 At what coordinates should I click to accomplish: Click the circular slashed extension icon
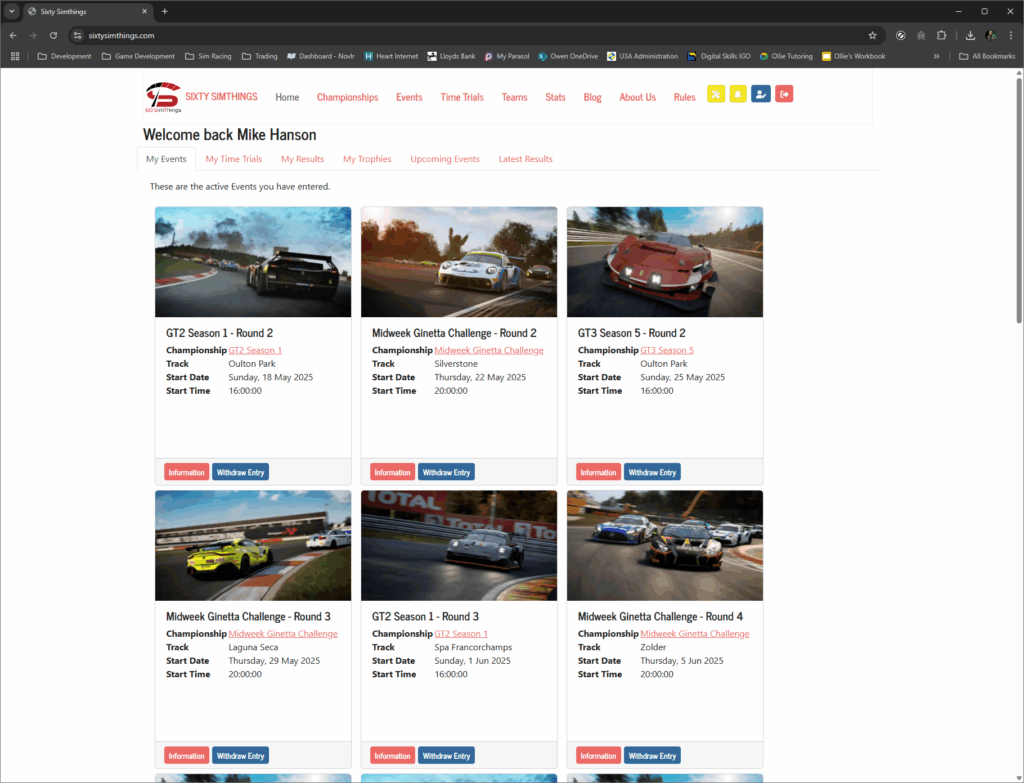click(901, 35)
